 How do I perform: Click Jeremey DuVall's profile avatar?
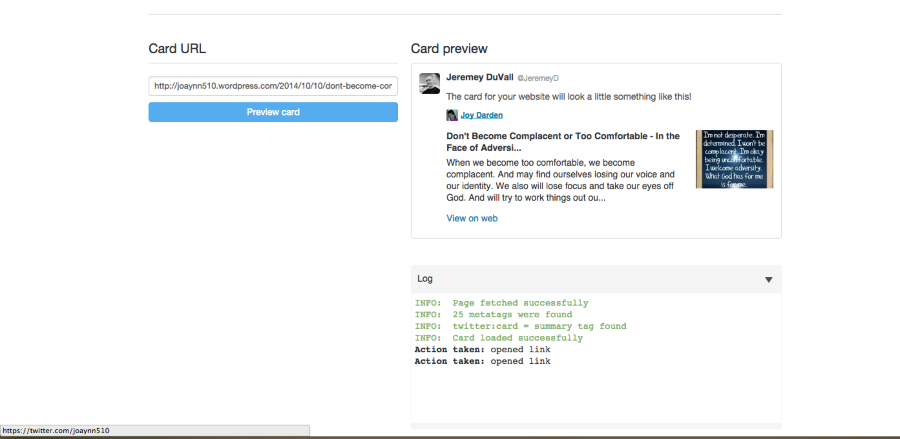pyautogui.click(x=429, y=83)
